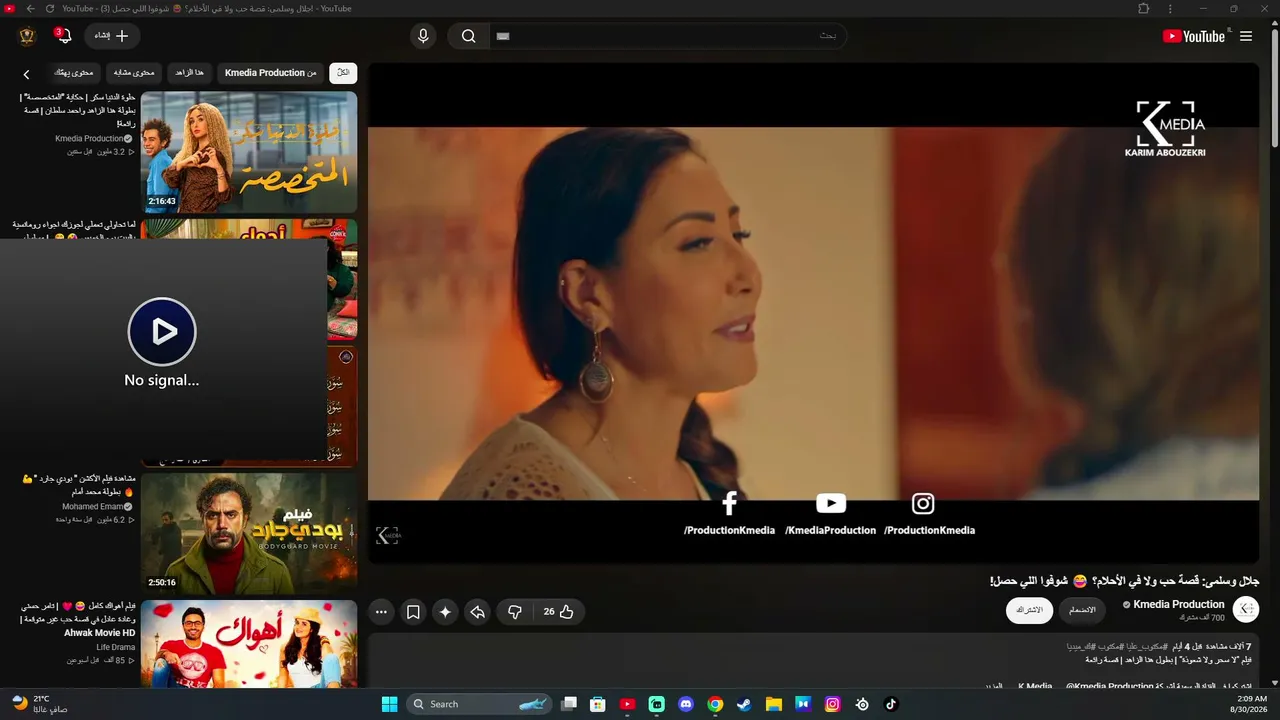Click the video title text 'جلال وسلمى'
Screen dimensions: 1280x720
pos(1124,581)
